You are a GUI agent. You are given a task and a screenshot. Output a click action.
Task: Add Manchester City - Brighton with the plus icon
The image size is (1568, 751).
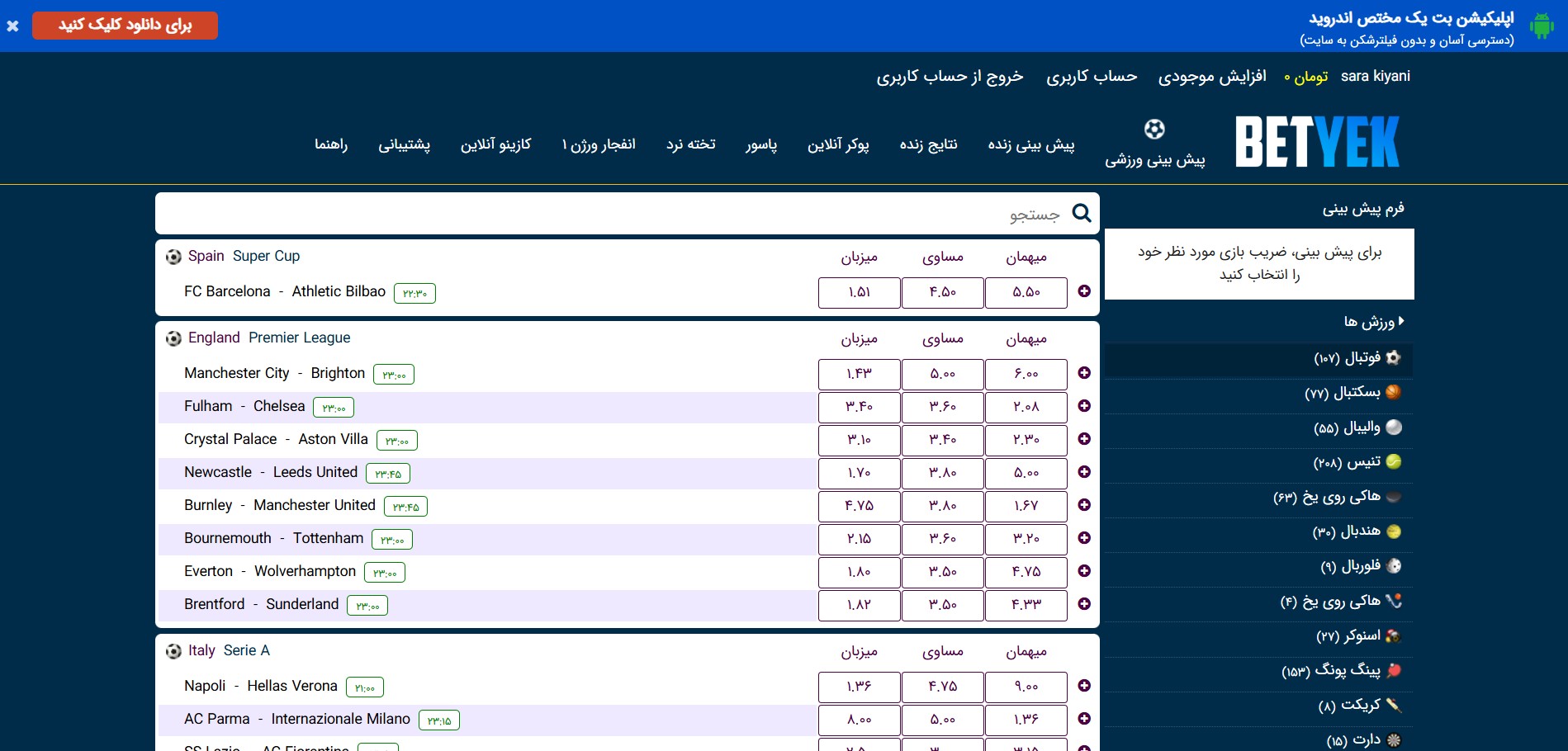click(x=1084, y=373)
